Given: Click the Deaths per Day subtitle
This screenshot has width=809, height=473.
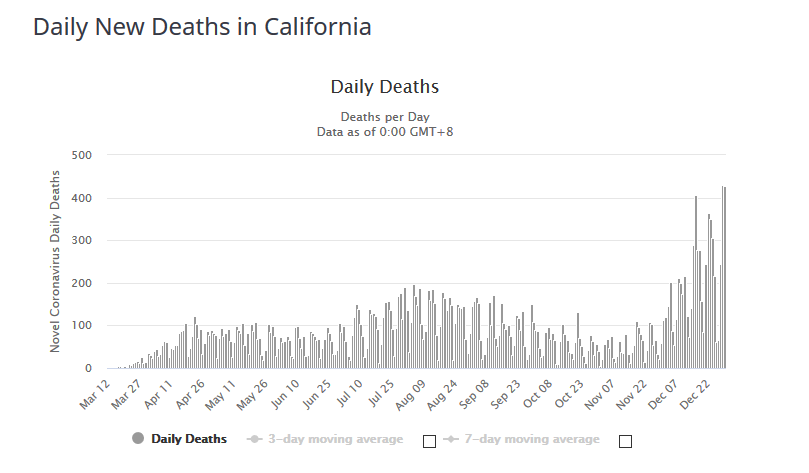Looking at the screenshot, I should click(384, 116).
